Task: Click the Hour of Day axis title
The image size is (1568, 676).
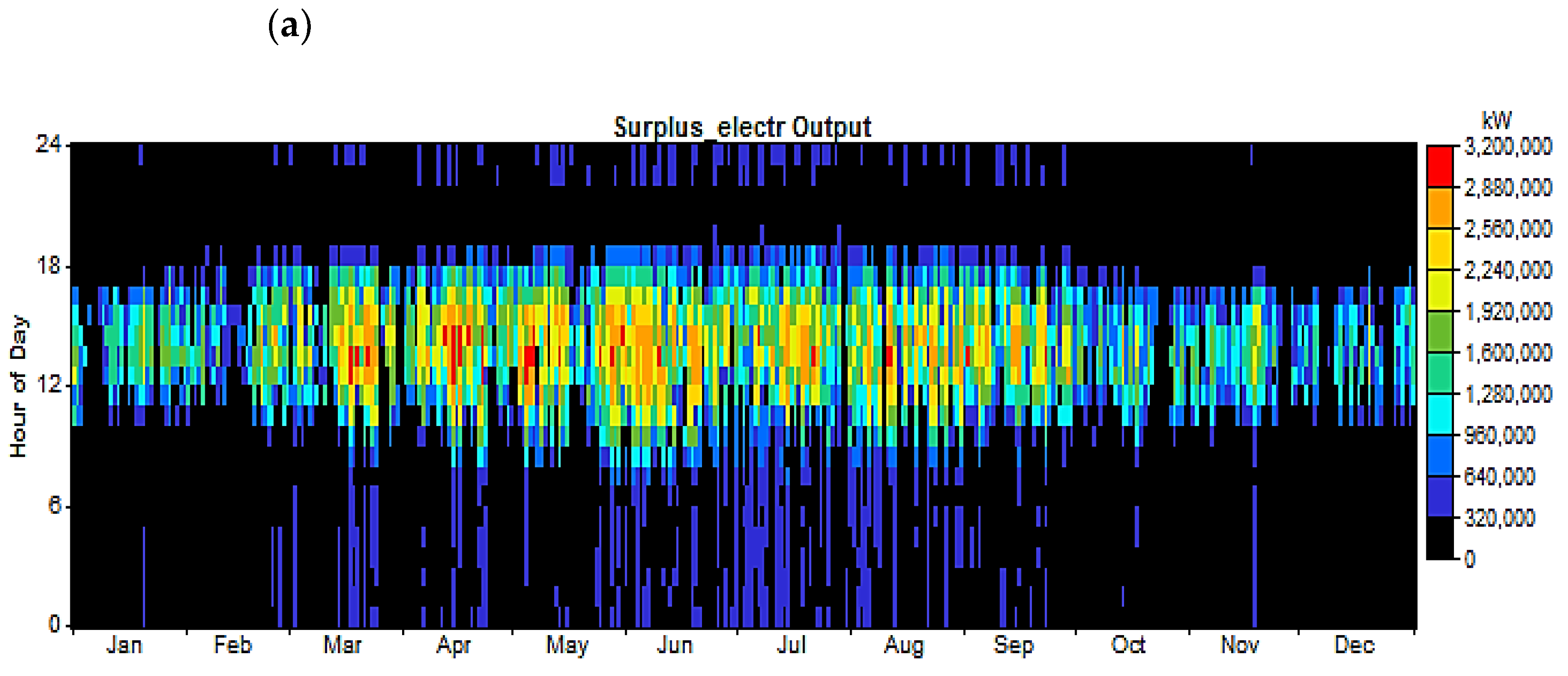Action: (19, 386)
